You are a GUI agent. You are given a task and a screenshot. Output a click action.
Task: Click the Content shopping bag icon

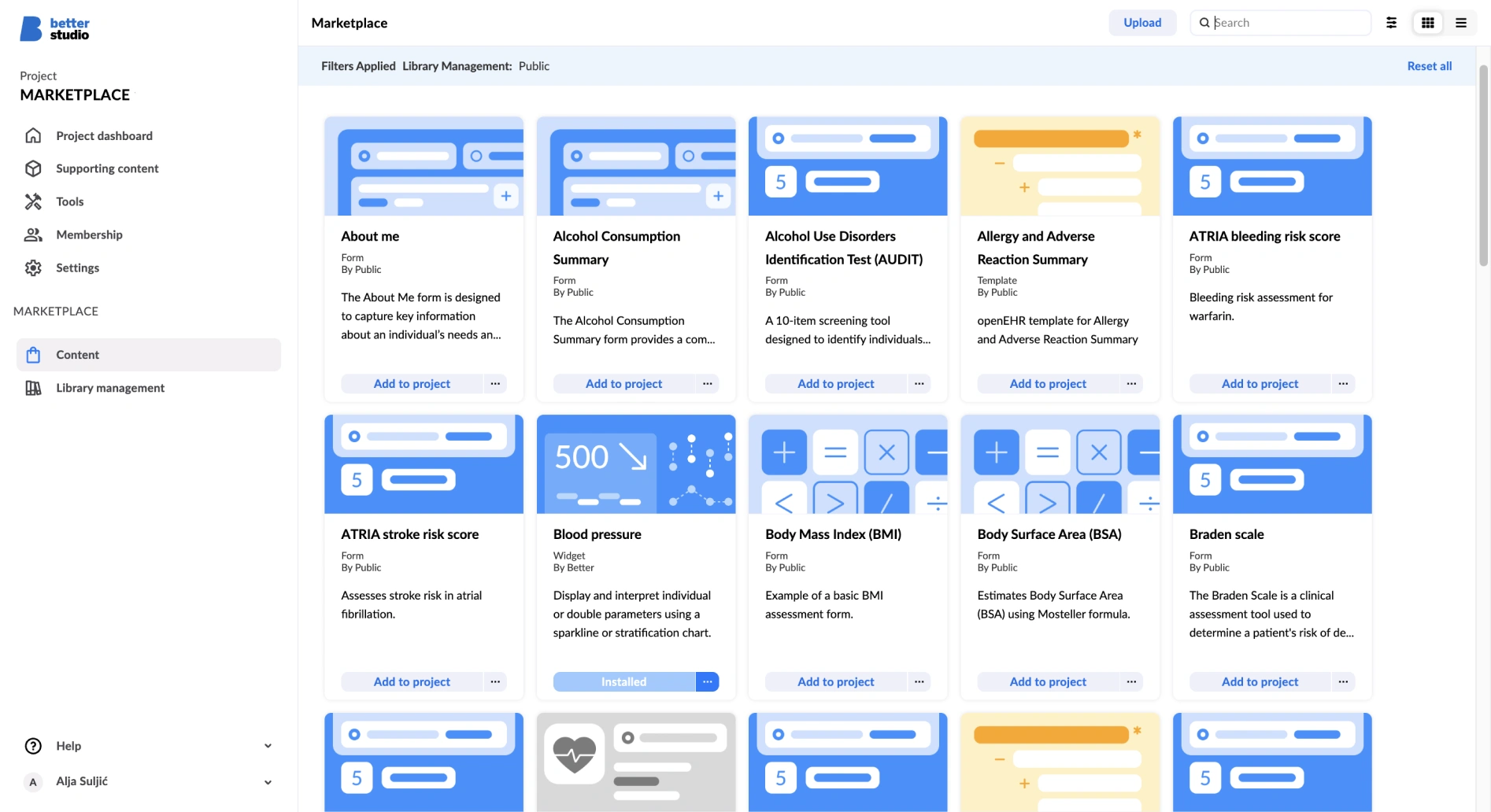(35, 354)
